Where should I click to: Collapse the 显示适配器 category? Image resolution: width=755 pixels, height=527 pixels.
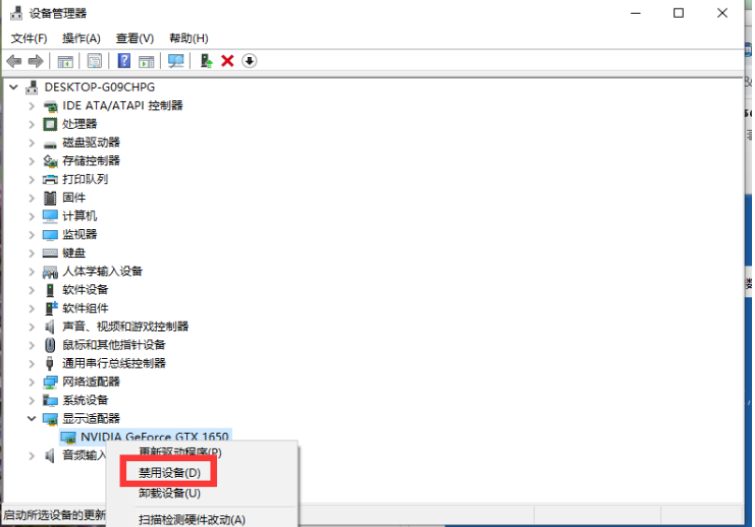tap(32, 419)
